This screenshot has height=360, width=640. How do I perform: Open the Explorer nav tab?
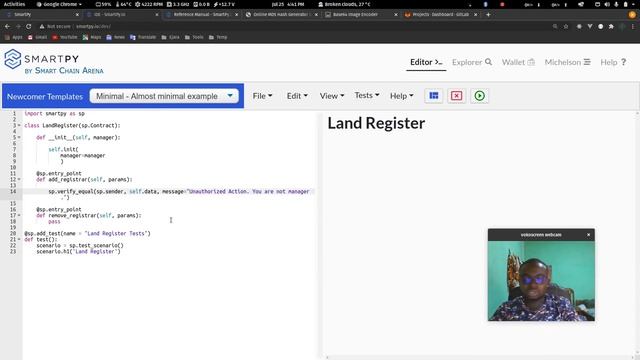[472, 62]
